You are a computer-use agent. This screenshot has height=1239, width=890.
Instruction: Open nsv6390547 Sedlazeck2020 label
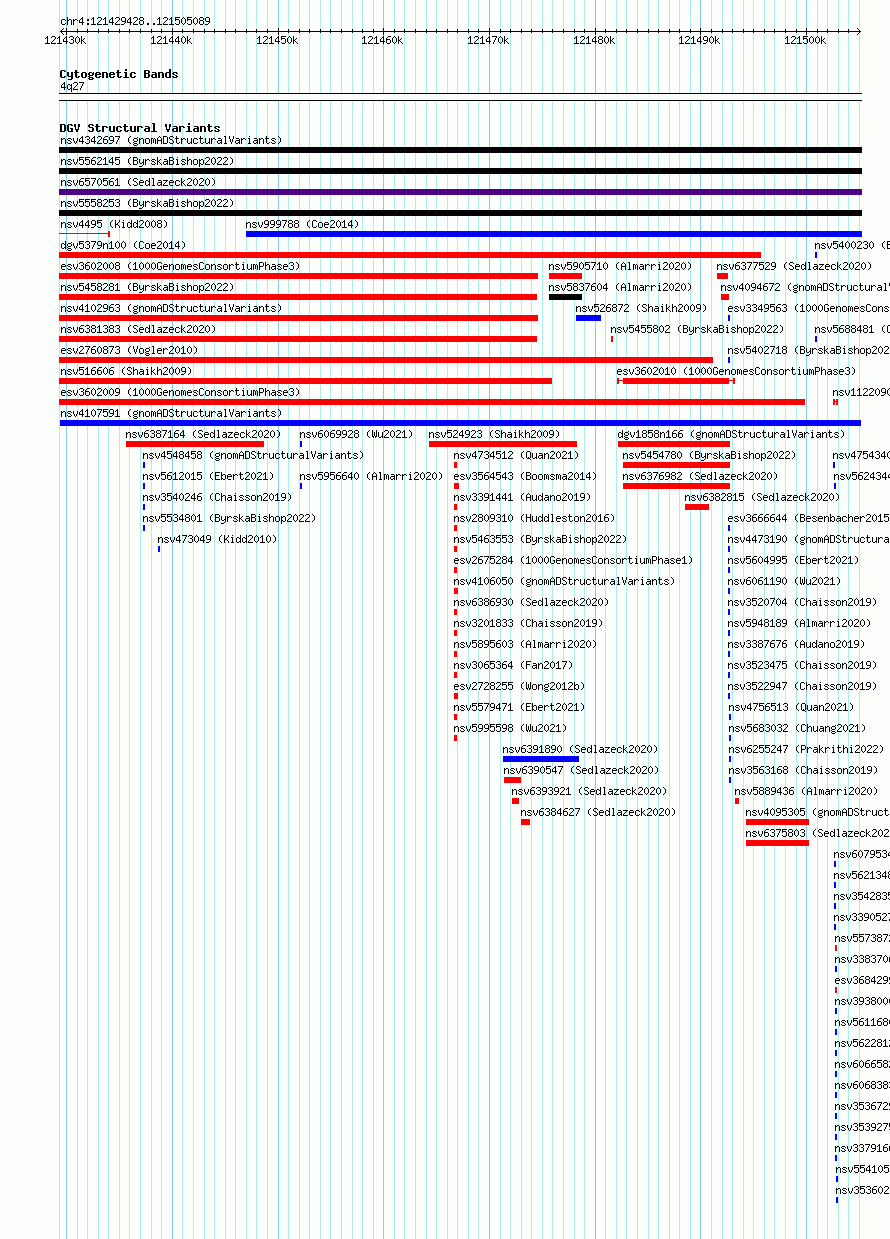click(x=581, y=770)
